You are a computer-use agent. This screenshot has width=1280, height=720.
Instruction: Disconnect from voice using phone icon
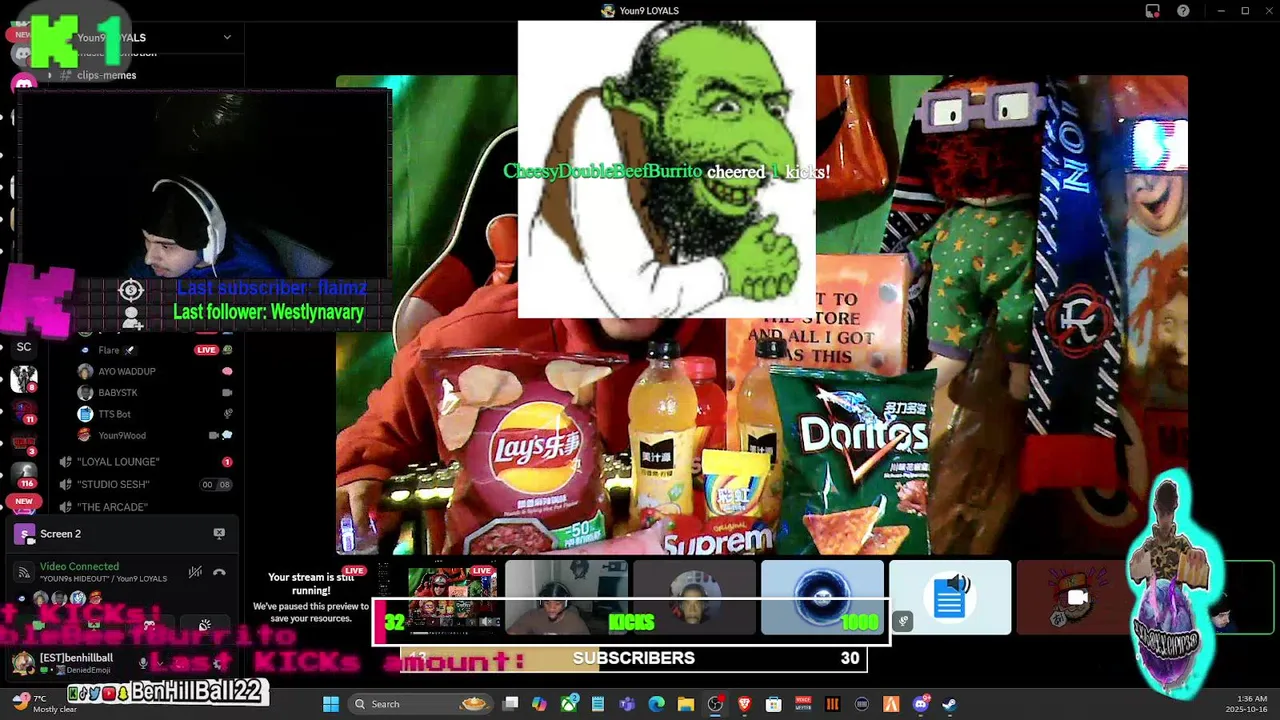(219, 572)
